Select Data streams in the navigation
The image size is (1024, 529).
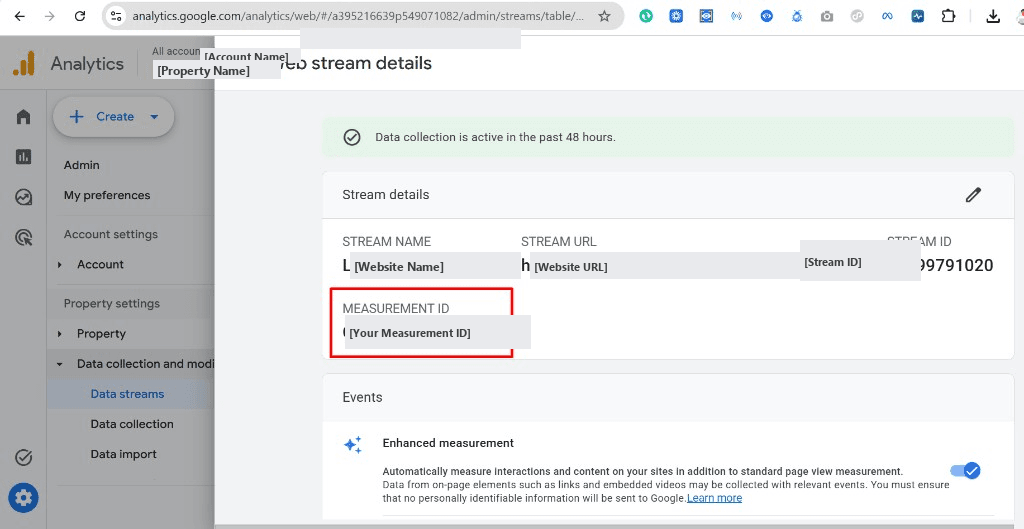[x=127, y=394]
